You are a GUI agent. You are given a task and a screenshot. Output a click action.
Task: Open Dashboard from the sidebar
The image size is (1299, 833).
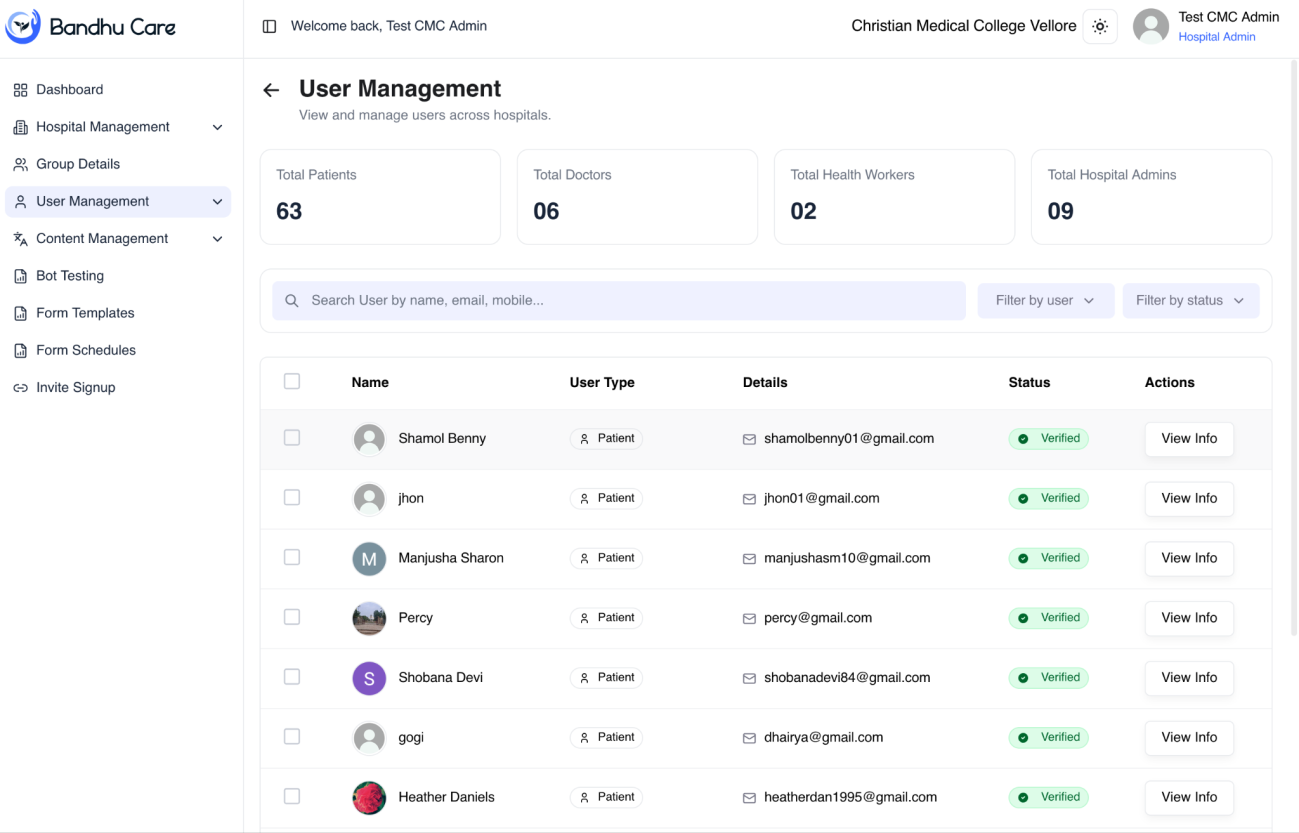[118, 90]
